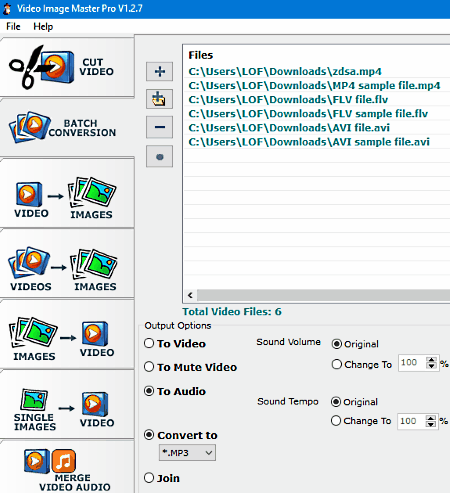Open the *.MP3 format dropdown

pos(187,453)
